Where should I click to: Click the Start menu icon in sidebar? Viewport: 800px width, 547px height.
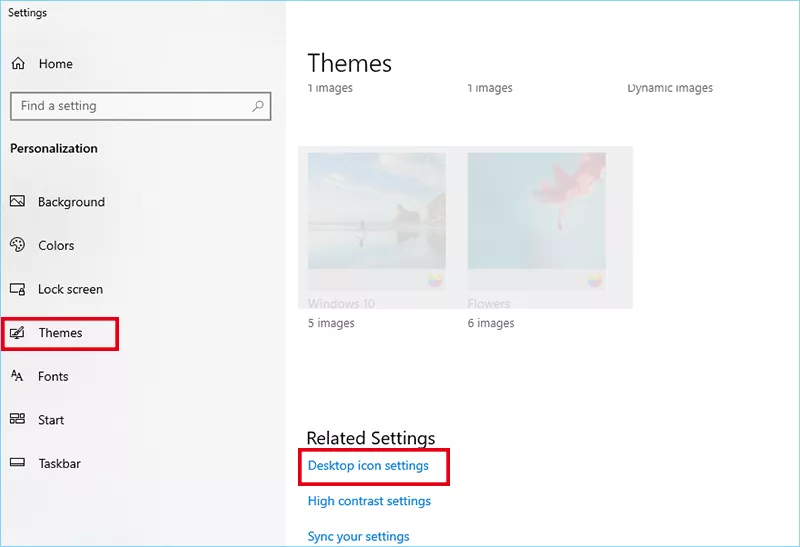pyautogui.click(x=17, y=420)
